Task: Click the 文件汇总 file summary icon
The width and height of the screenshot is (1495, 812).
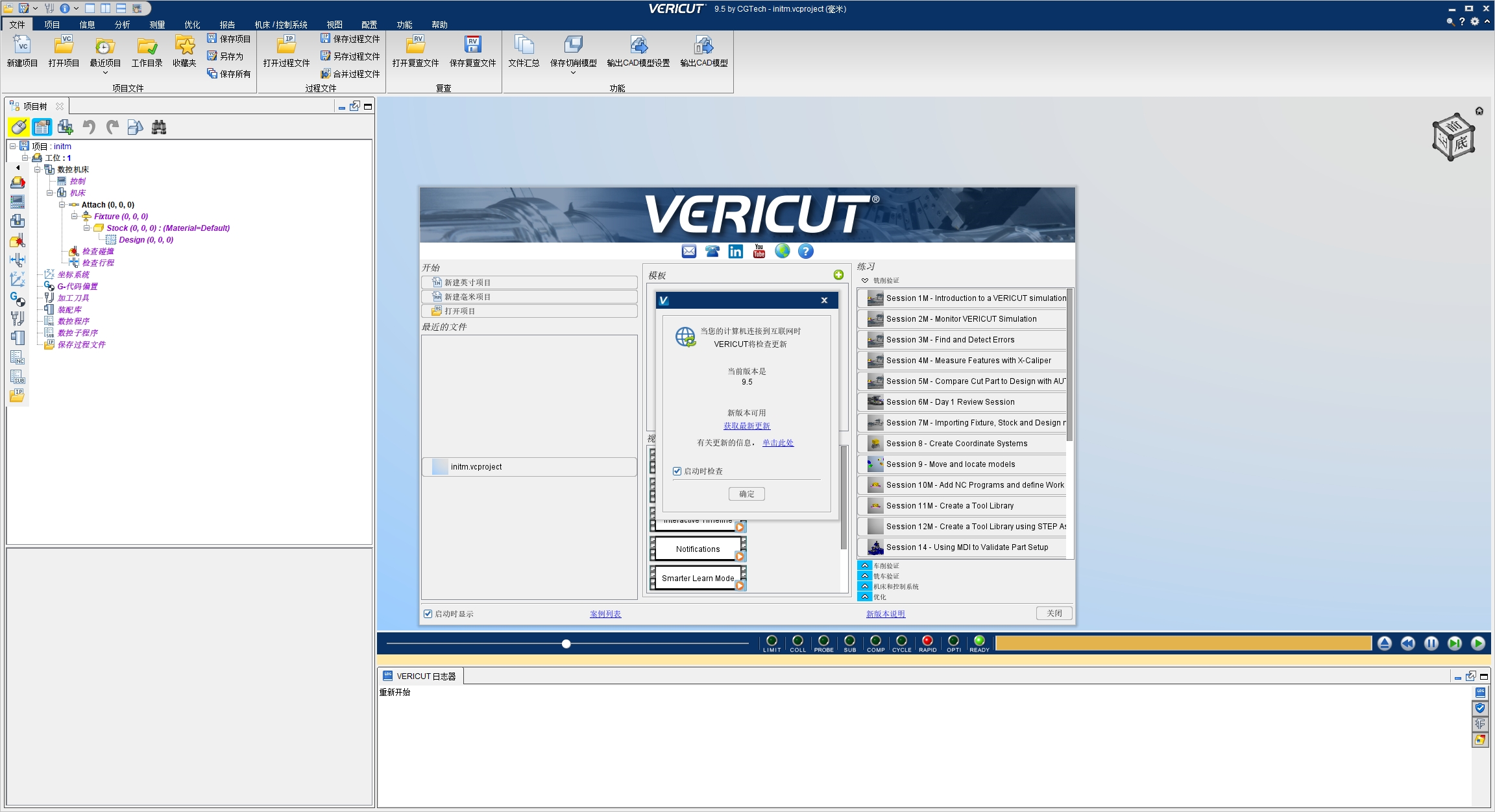Action: click(x=524, y=45)
